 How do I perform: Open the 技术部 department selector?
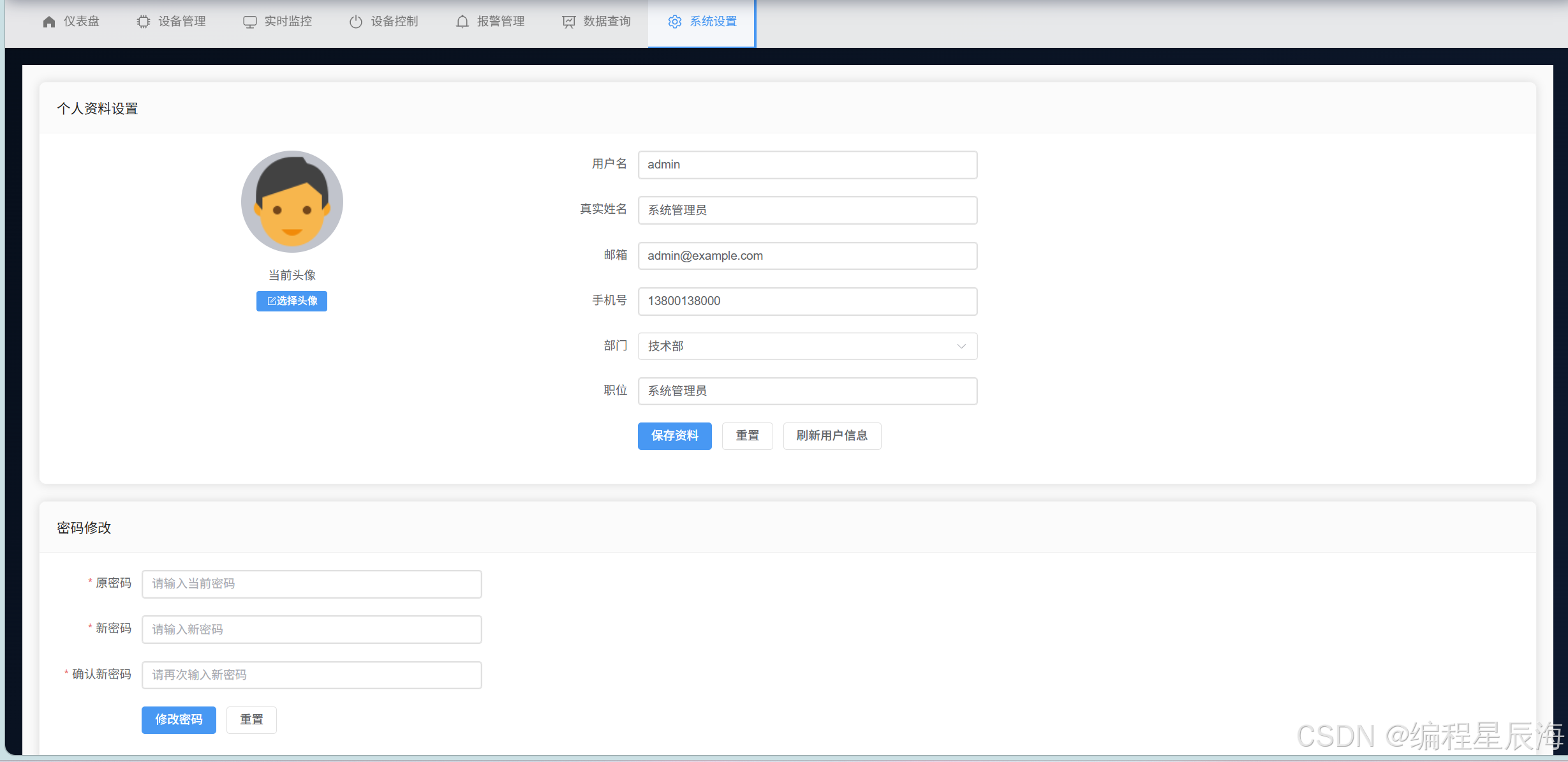tap(797, 346)
